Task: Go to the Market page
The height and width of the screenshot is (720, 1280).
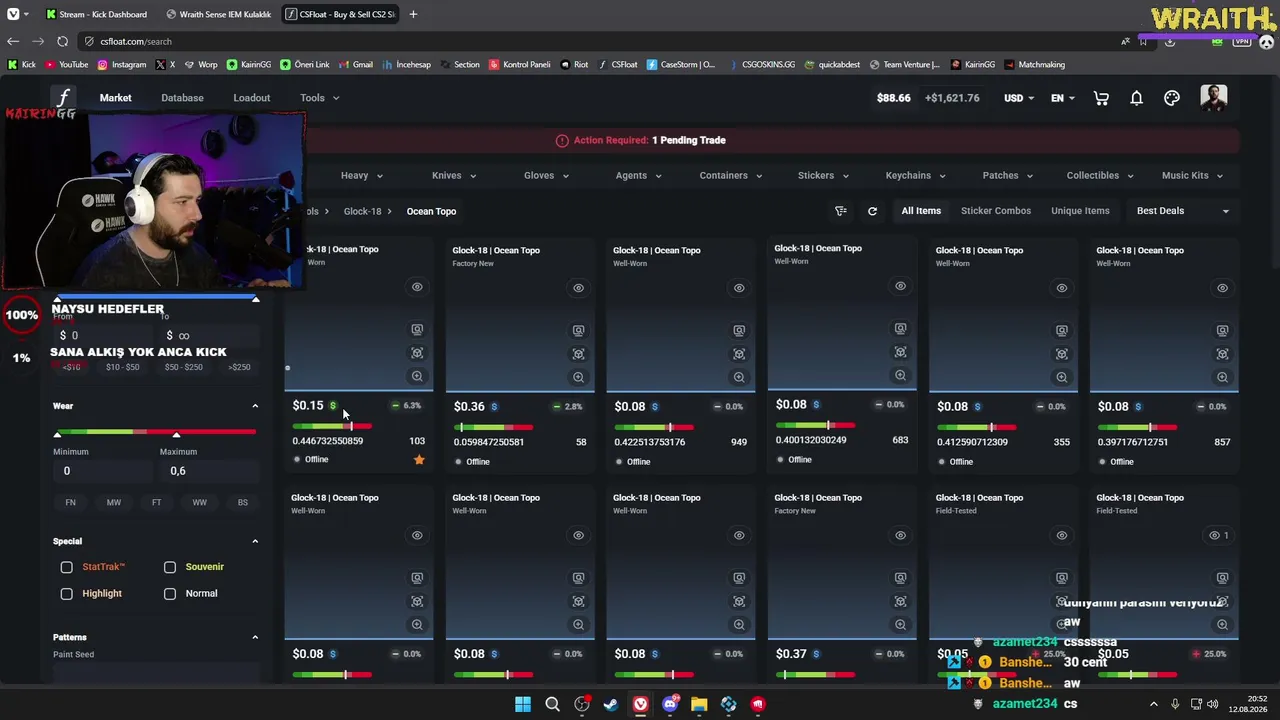Action: click(x=115, y=98)
